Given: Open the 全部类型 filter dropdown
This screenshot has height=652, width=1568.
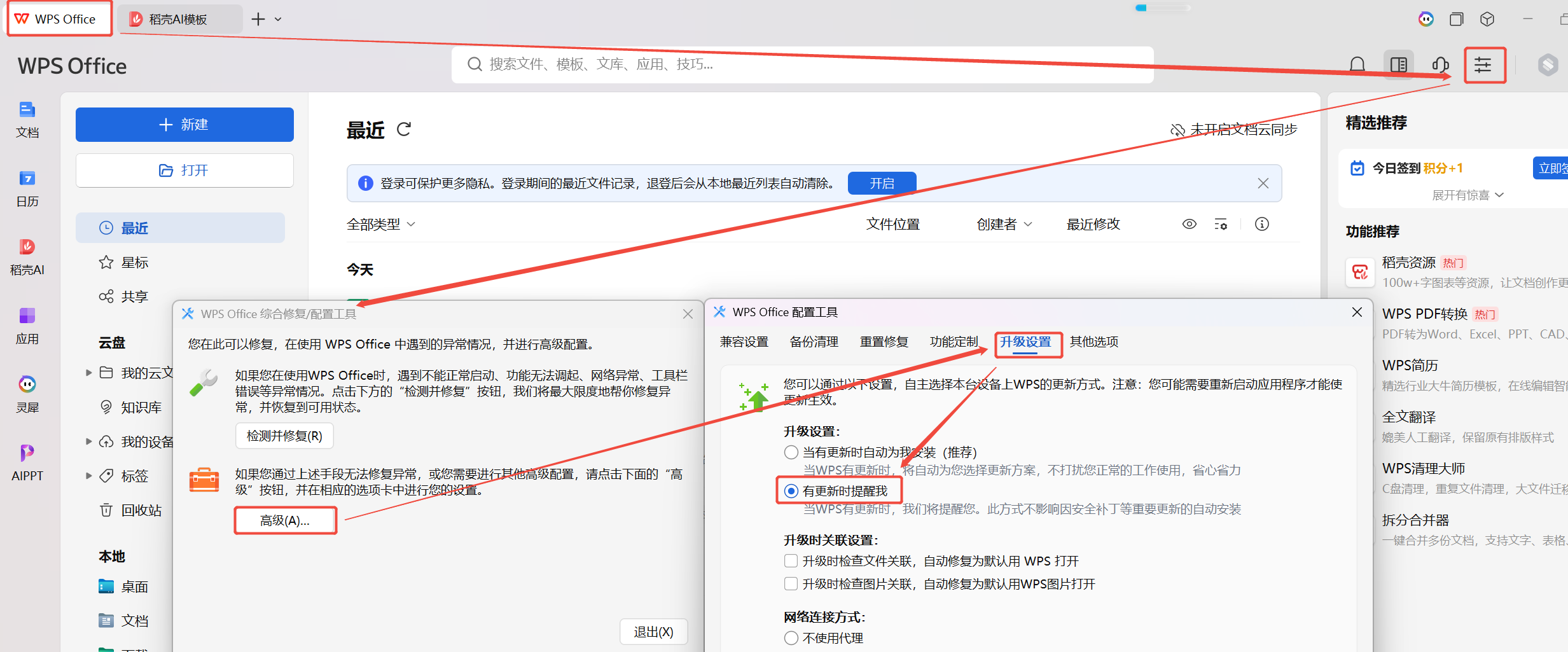Looking at the screenshot, I should tap(381, 224).
